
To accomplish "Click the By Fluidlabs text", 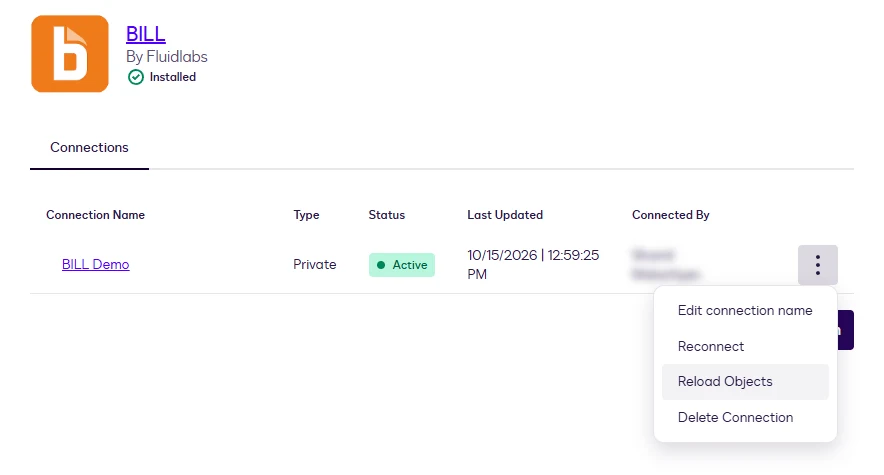I will pos(166,57).
